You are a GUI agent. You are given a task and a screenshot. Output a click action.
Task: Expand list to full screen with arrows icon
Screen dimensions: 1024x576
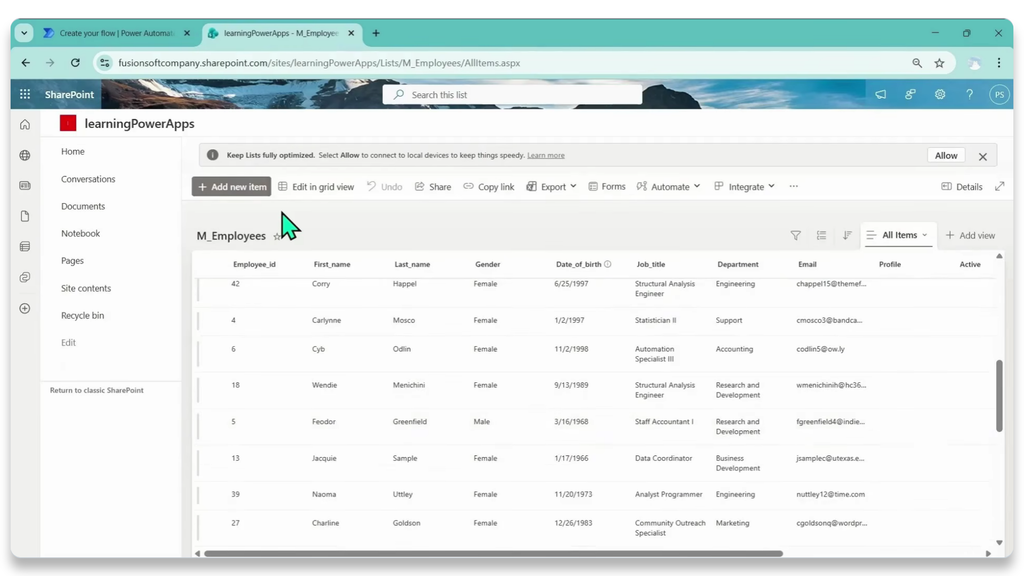[1000, 186]
